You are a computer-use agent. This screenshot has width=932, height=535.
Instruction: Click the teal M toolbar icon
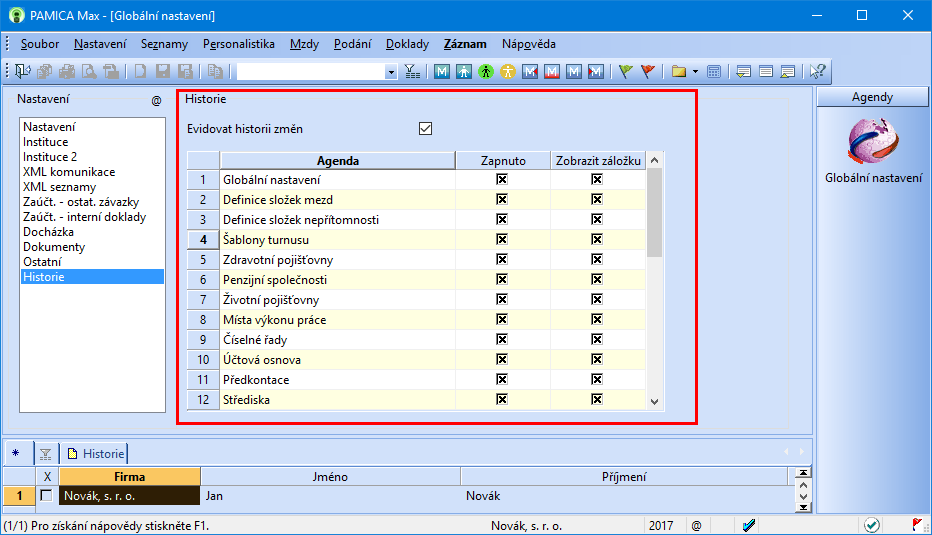(x=442, y=71)
